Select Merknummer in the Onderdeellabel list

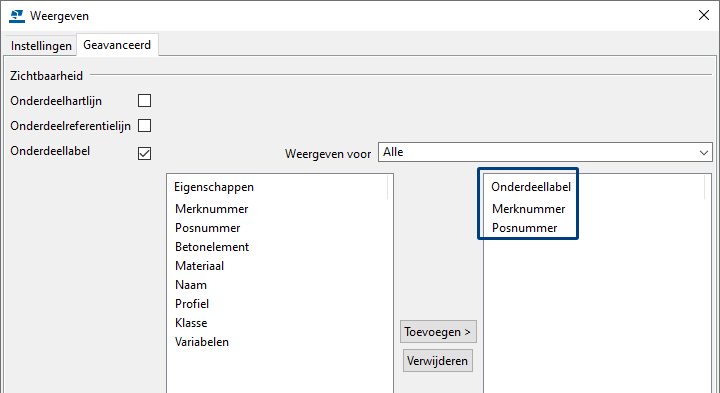point(529,209)
